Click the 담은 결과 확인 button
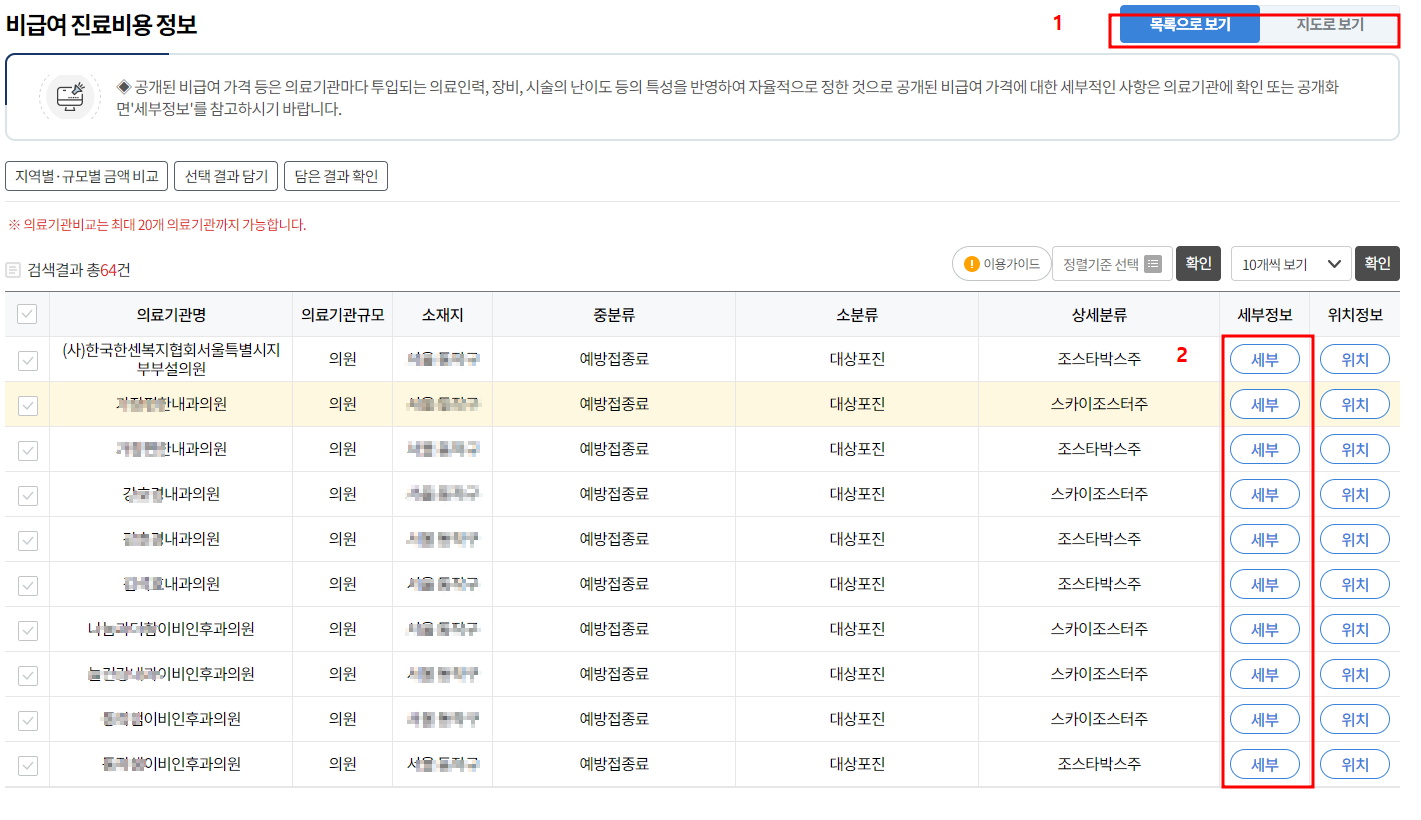The height and width of the screenshot is (820, 1421). [336, 176]
